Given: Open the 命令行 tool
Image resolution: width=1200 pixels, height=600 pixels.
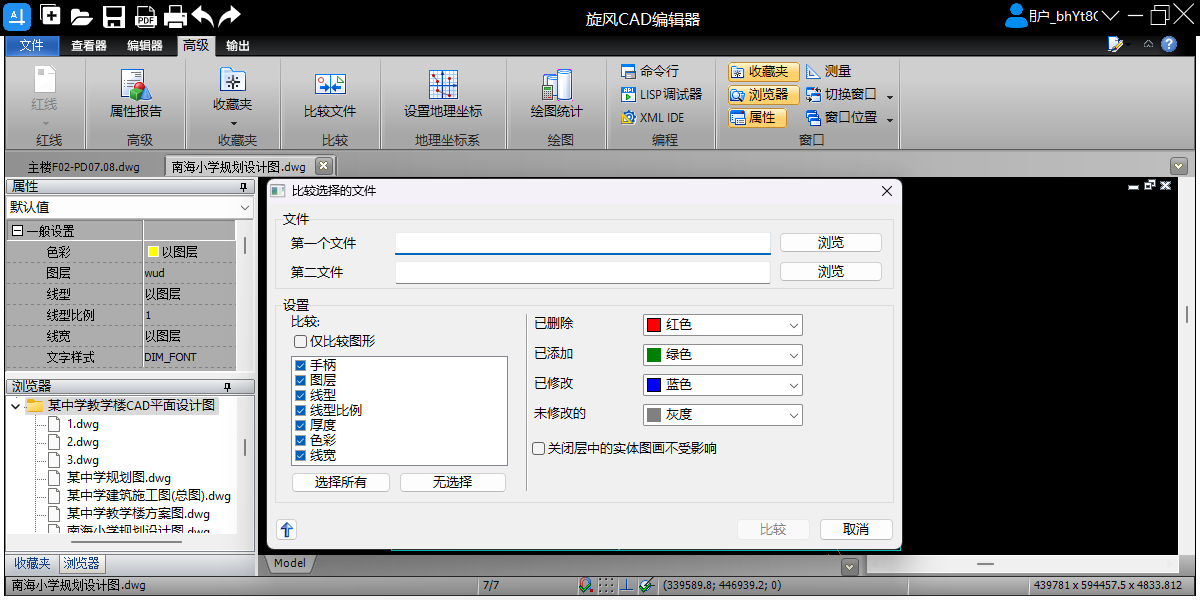Looking at the screenshot, I should pyautogui.click(x=650, y=71).
